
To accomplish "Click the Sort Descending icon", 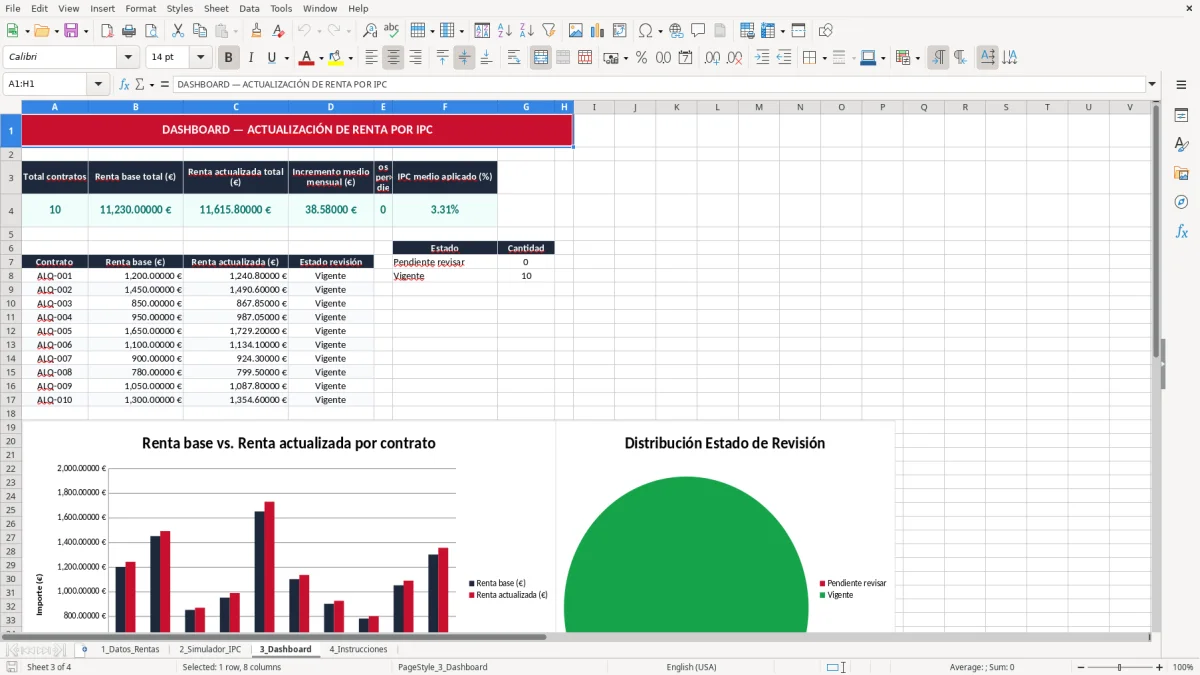I will click(527, 31).
